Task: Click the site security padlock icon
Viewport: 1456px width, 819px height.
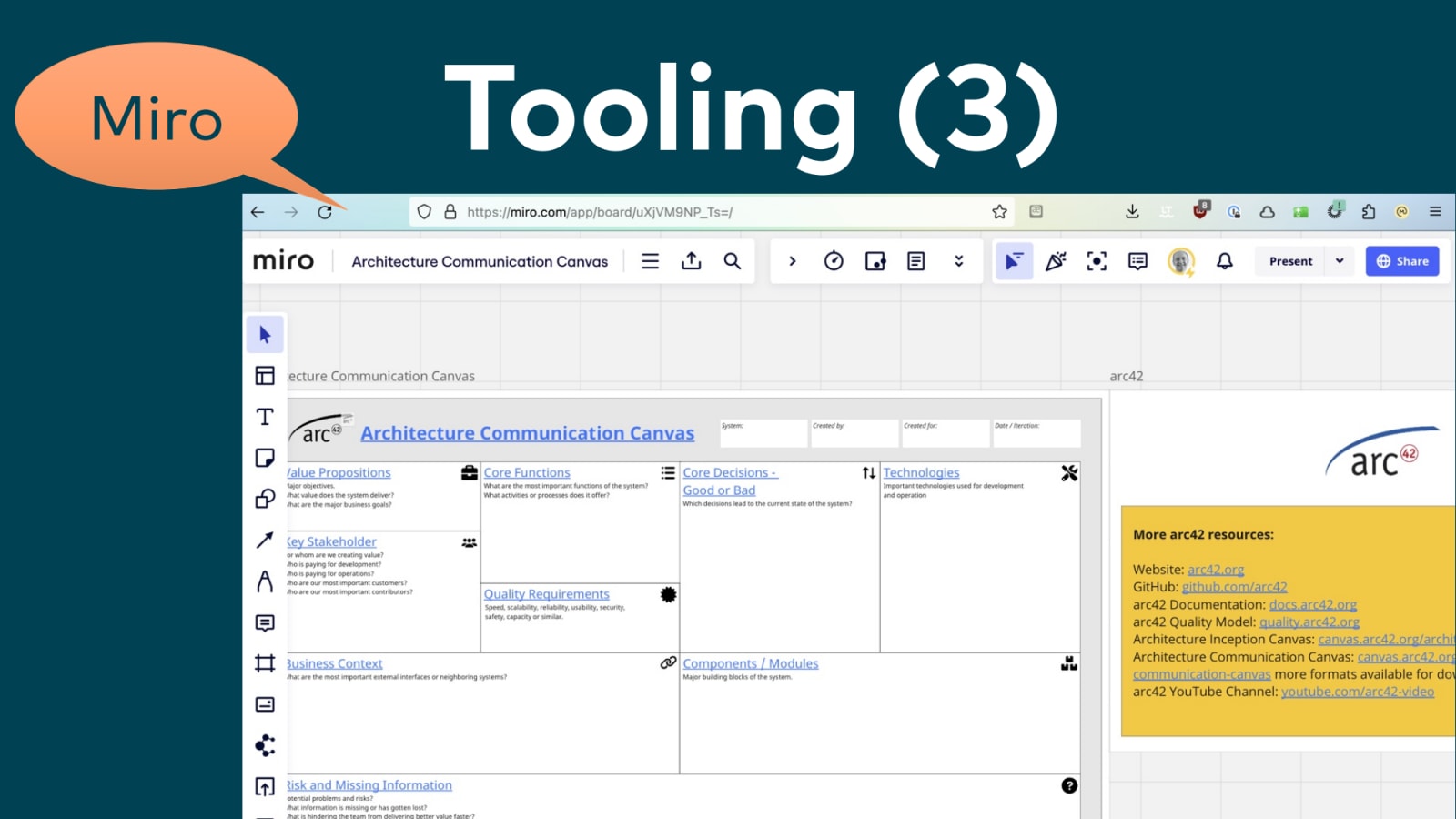Action: (450, 212)
